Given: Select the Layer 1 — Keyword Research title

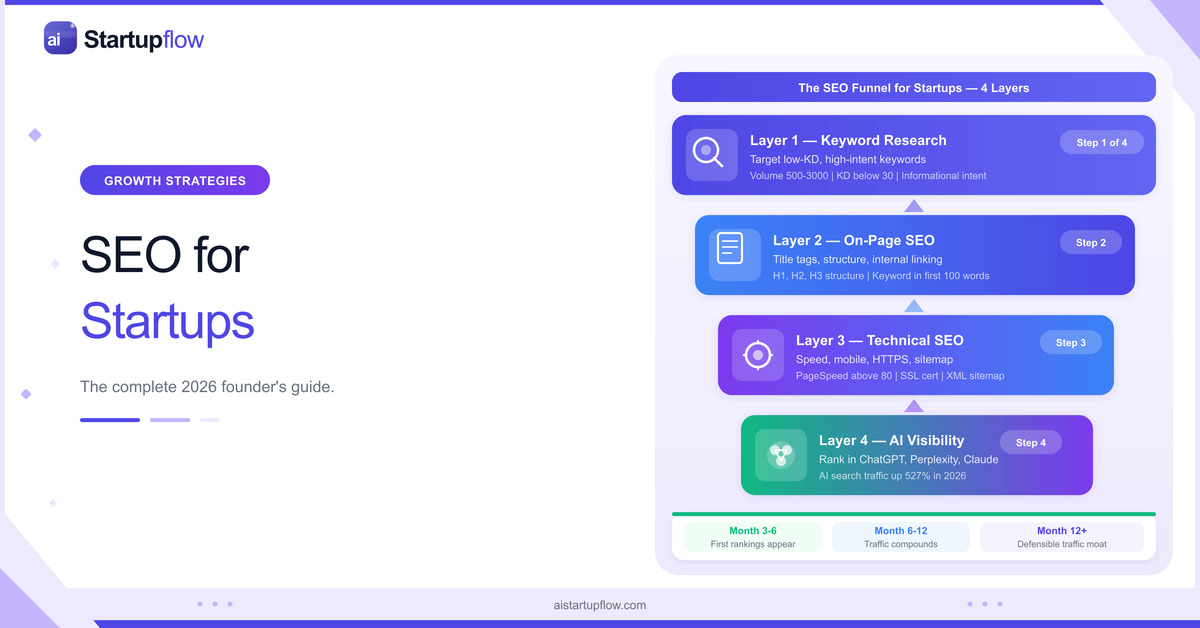Looking at the screenshot, I should [848, 140].
